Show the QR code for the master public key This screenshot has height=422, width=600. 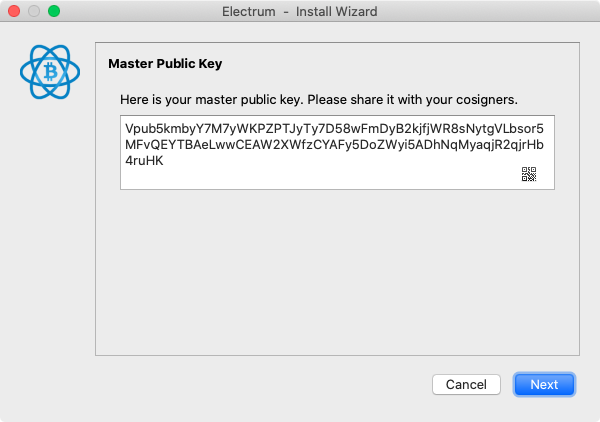(x=529, y=174)
